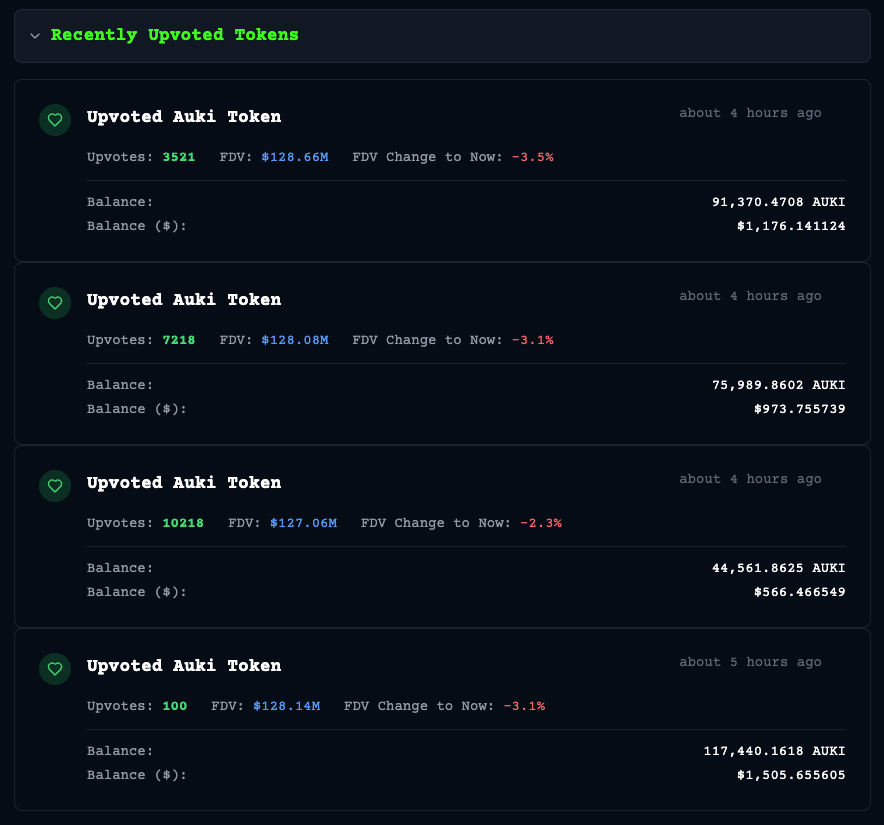Select FDV value $128.66M
Image resolution: width=884 pixels, height=825 pixels.
[x=295, y=157]
